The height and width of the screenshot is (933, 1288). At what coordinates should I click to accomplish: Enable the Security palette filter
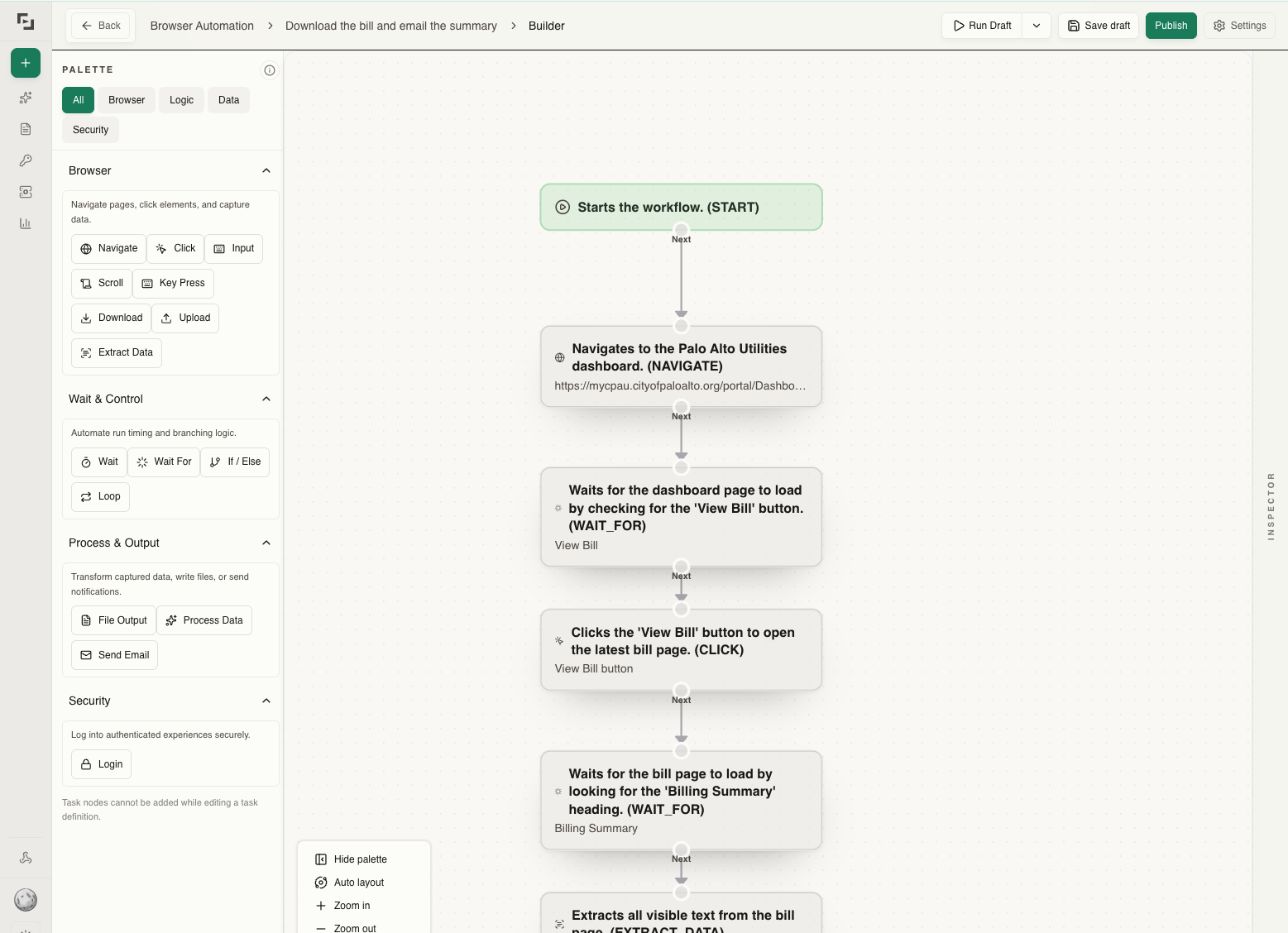[x=90, y=129]
